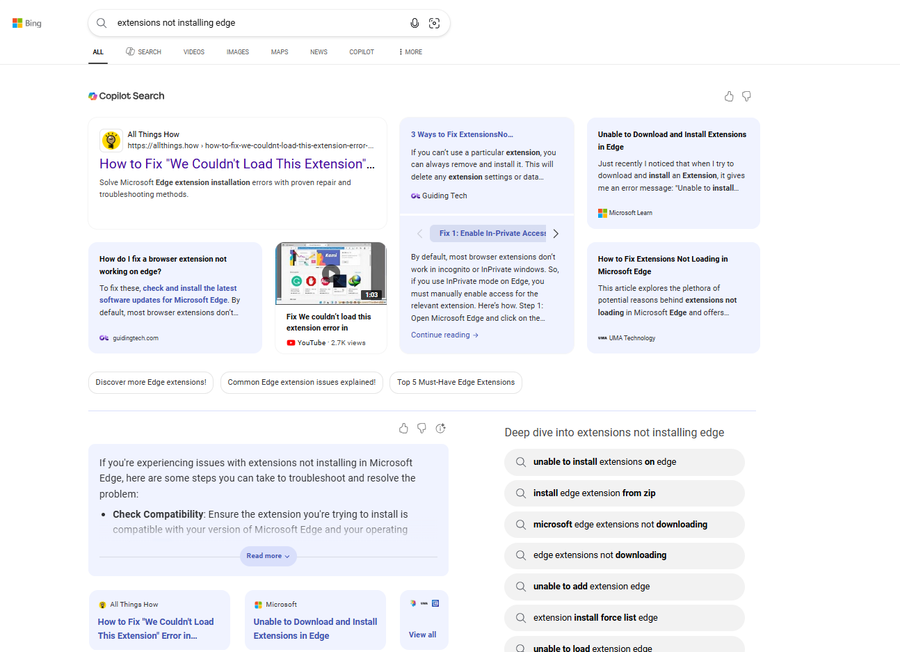Open '3 Ways to Fix ExtensionsNo...' link
Viewport: 900px width, 652px height.
tap(462, 134)
